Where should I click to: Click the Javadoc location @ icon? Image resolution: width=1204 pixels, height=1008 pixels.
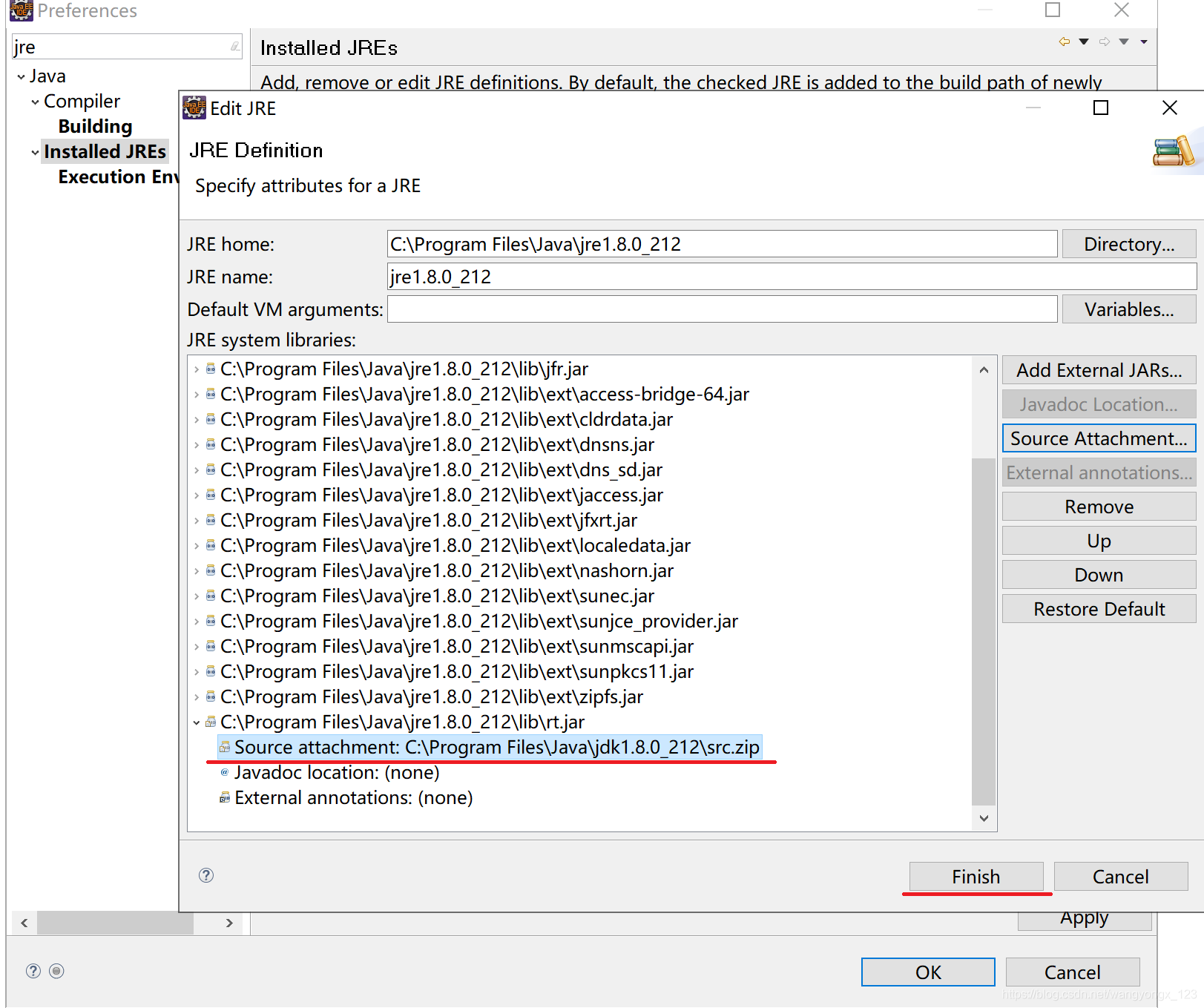[225, 772]
